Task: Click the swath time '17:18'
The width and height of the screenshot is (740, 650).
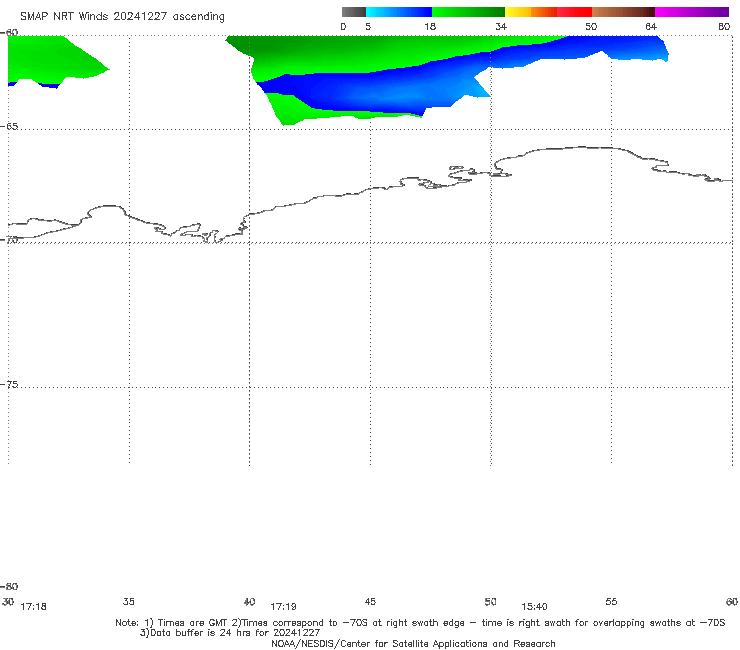Action: tap(34, 607)
